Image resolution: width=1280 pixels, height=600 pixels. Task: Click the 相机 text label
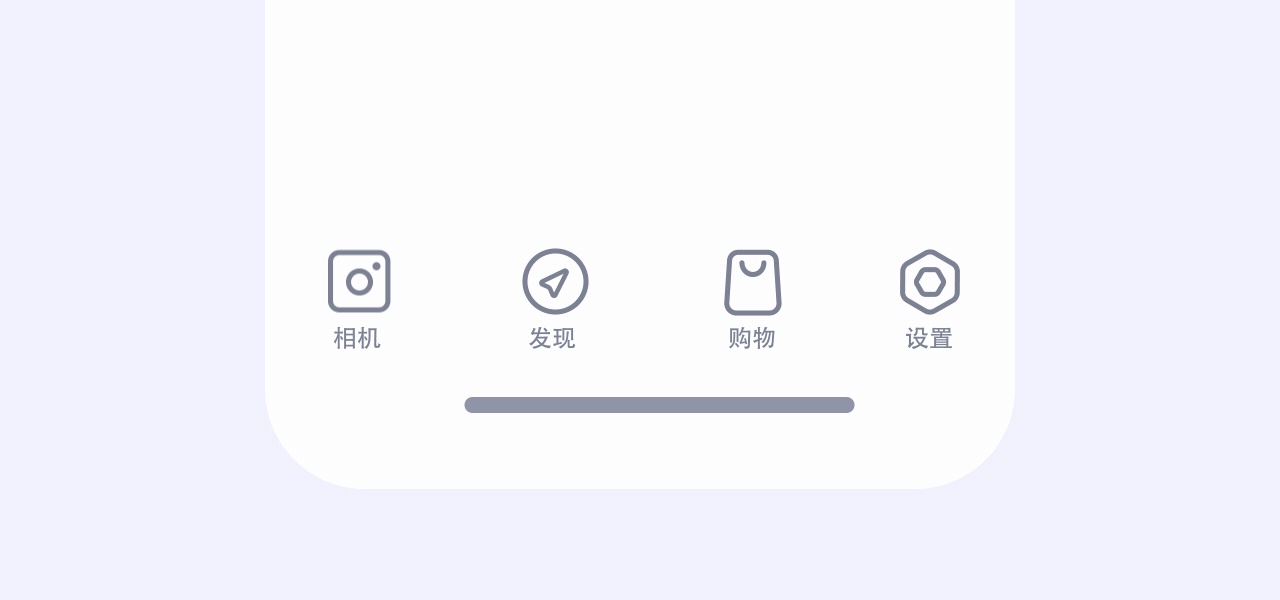click(357, 338)
